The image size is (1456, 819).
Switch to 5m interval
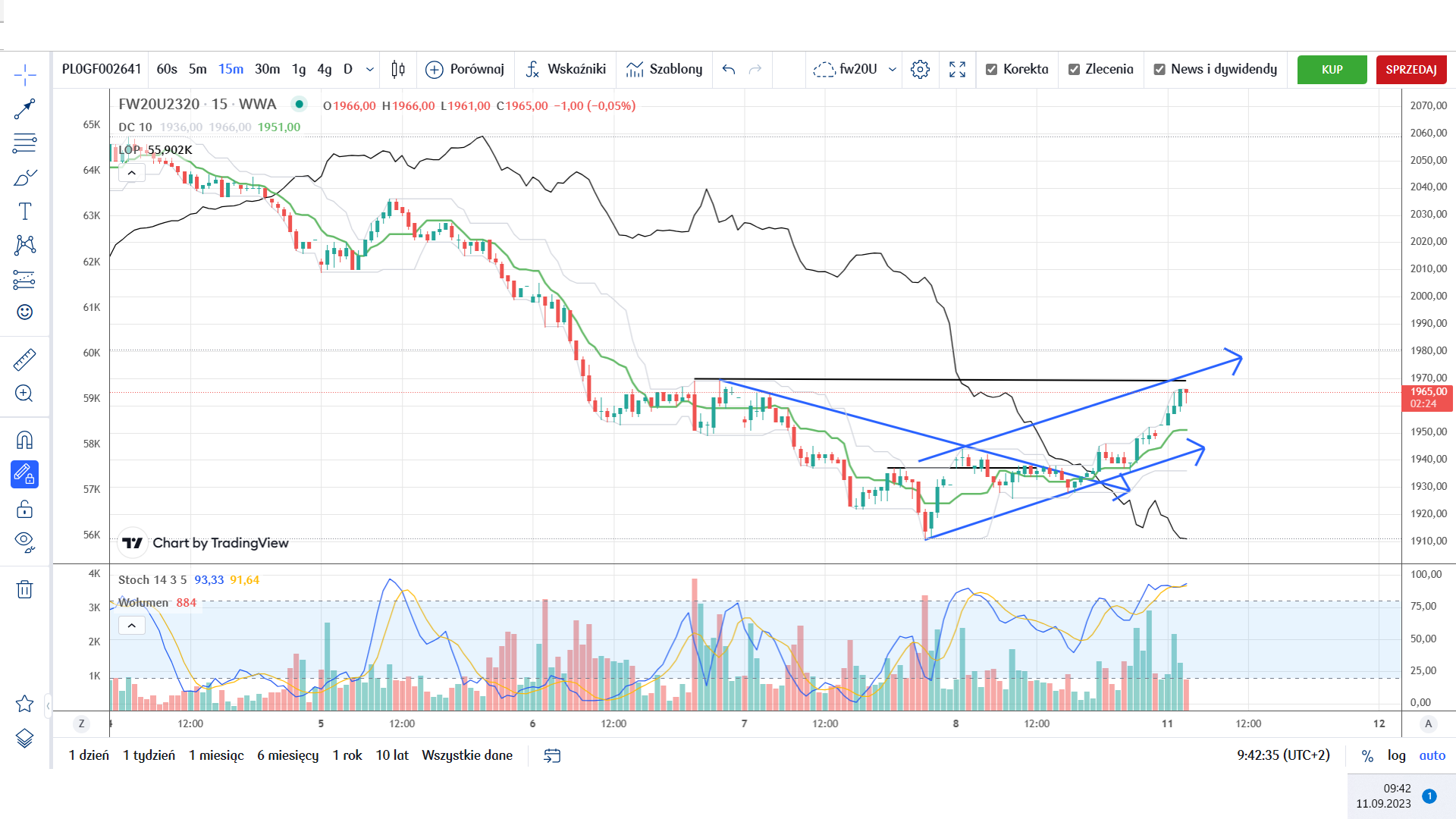[x=198, y=69]
